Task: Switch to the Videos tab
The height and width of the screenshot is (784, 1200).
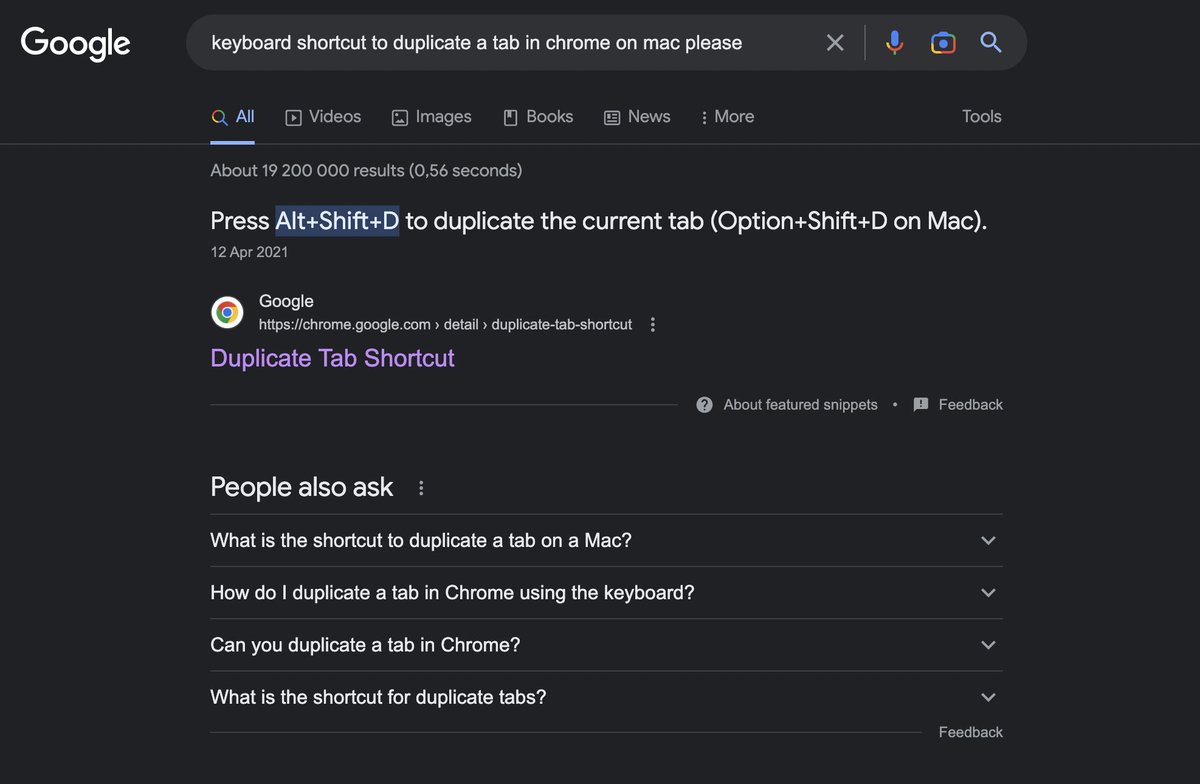Action: click(x=323, y=117)
